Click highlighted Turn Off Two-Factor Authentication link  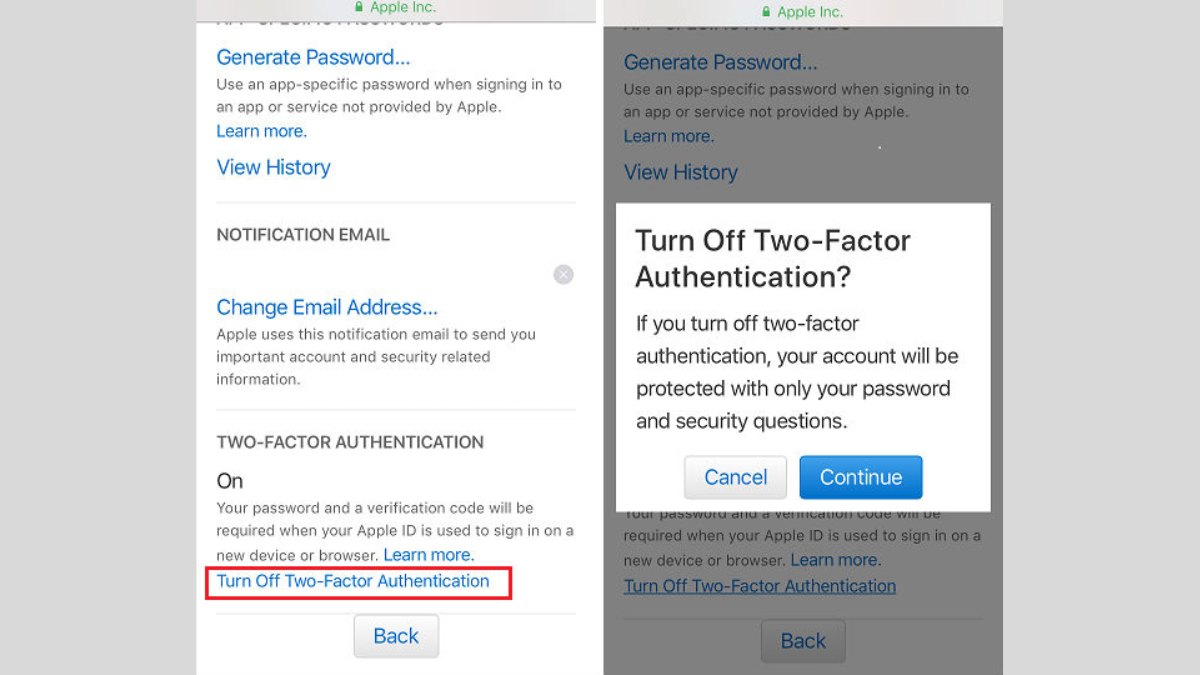(353, 581)
